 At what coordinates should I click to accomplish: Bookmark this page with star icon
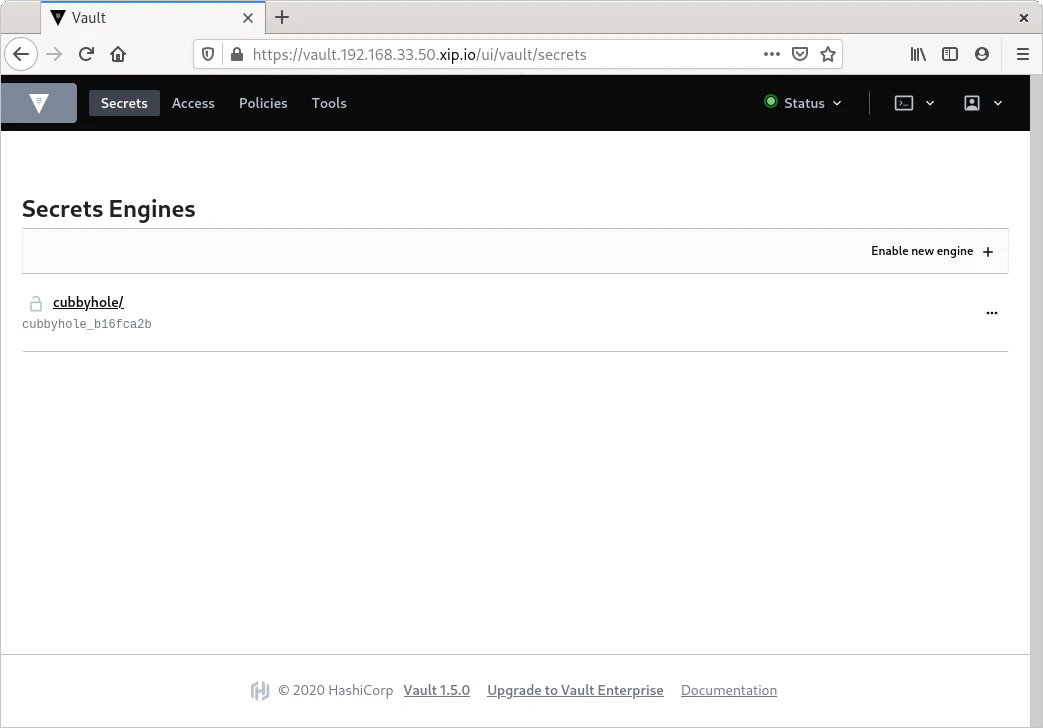click(x=827, y=55)
